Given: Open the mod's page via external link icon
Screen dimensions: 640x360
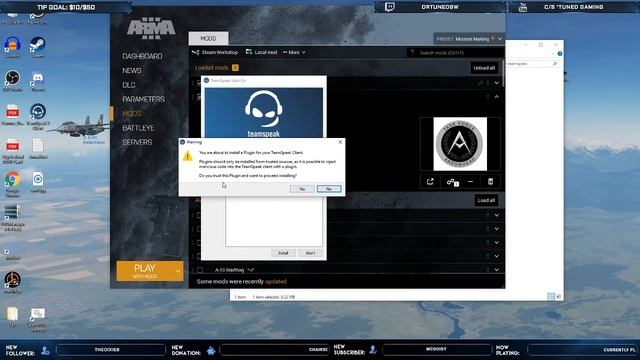Looking at the screenshot, I should [430, 182].
